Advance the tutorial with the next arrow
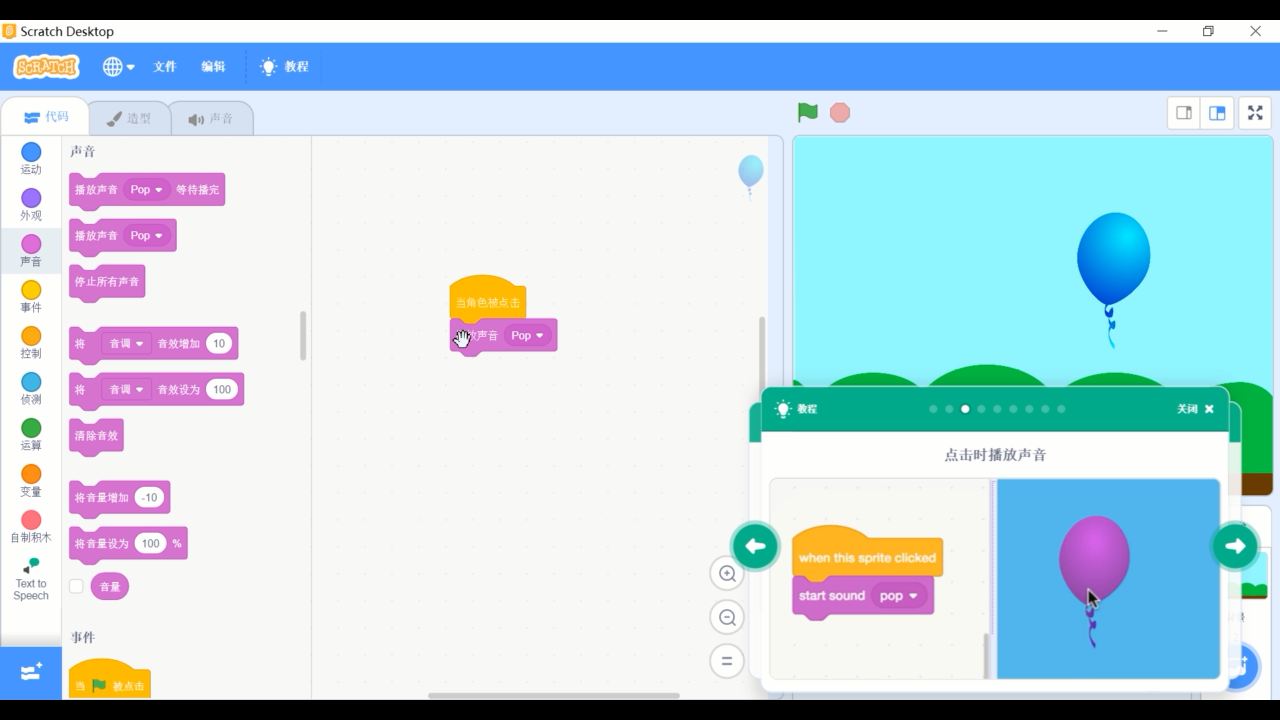The image size is (1280, 720). 1235,545
